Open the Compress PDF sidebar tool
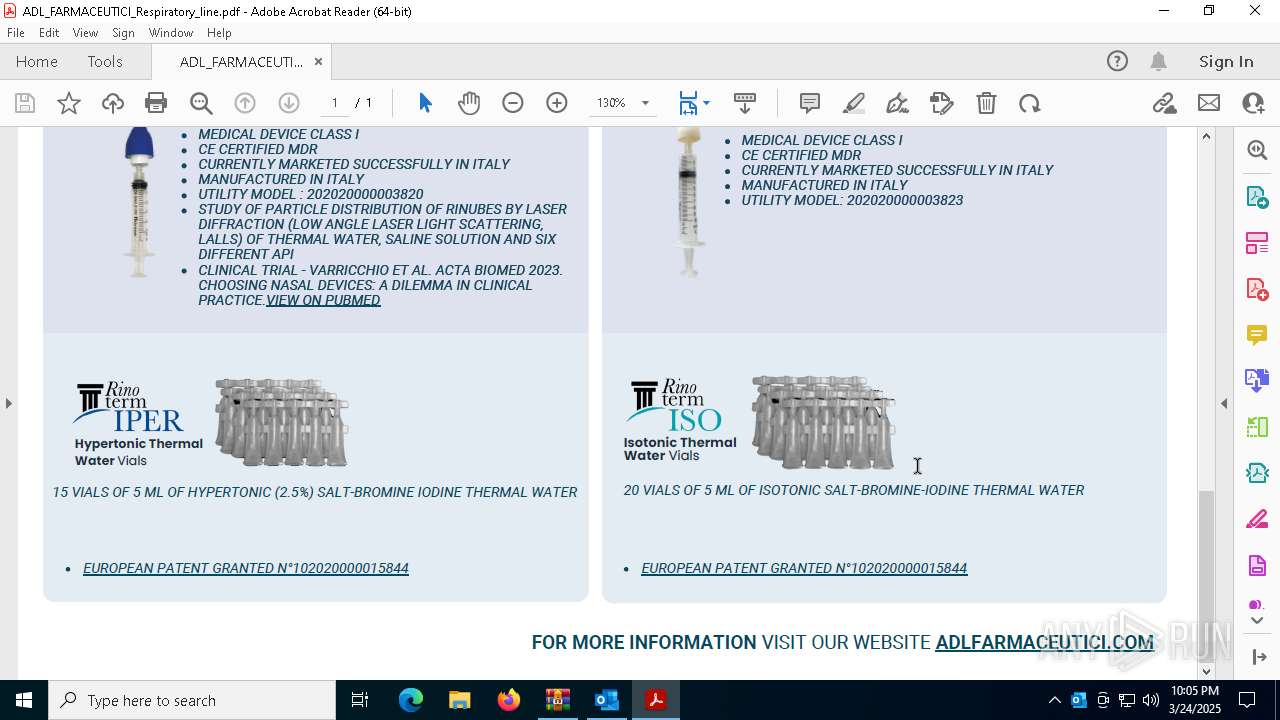This screenshot has width=1280, height=720. pos(1257,472)
